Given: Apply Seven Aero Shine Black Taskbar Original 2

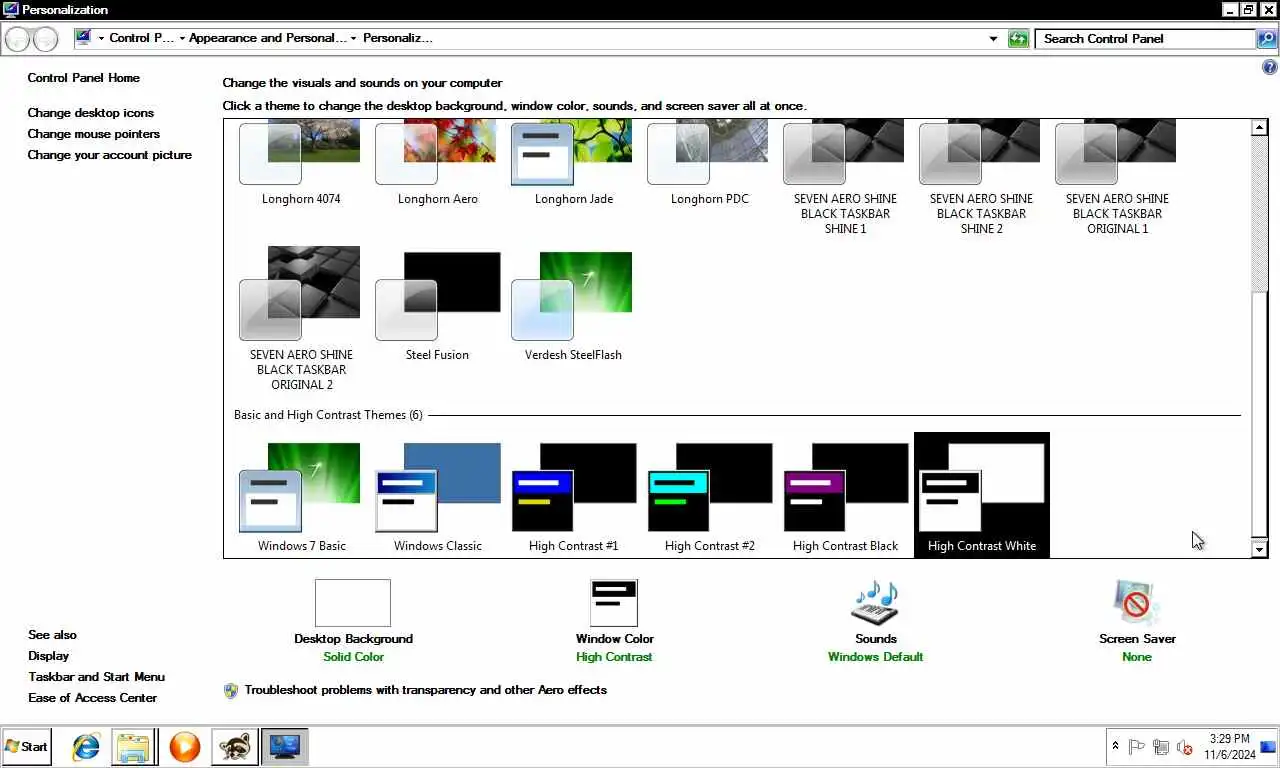Looking at the screenshot, I should (300, 318).
